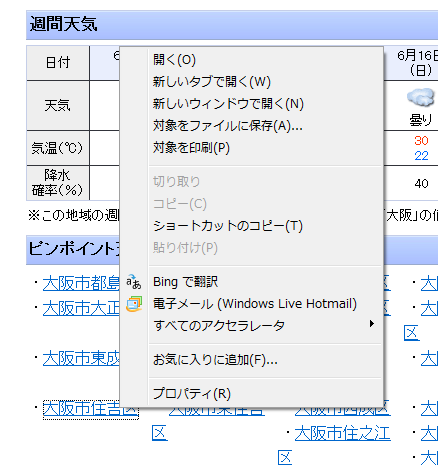
Task: Click the 週間天気 section heading
Action: [63, 25]
